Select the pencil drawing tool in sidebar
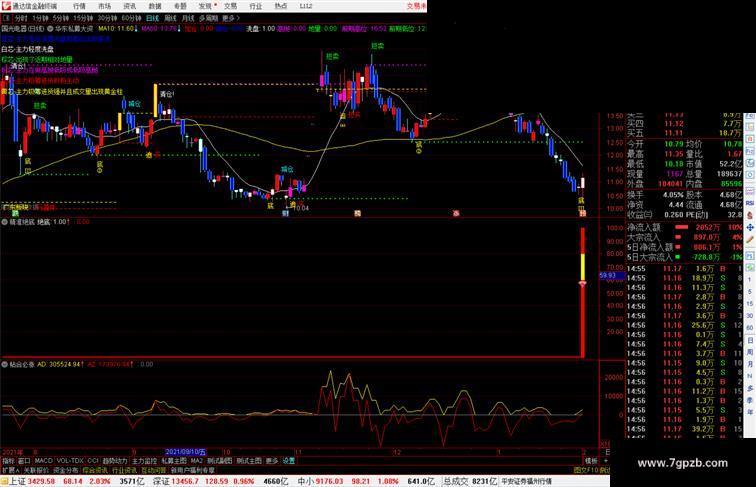The width and height of the screenshot is (756, 487). click(x=750, y=240)
